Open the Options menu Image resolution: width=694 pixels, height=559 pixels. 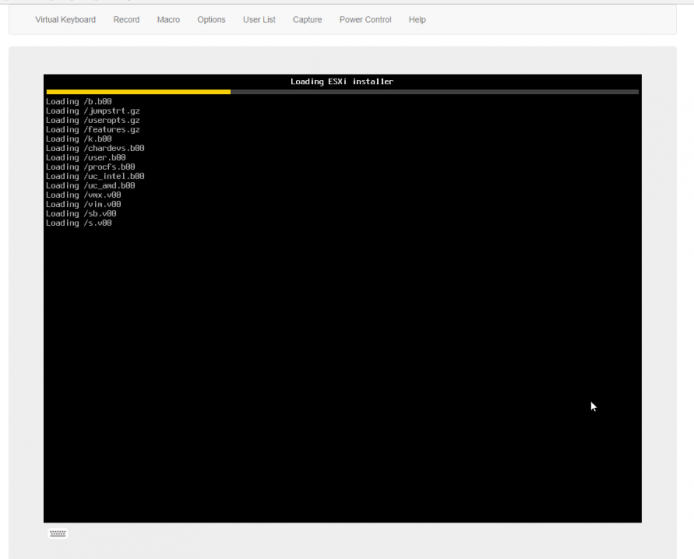click(x=211, y=20)
